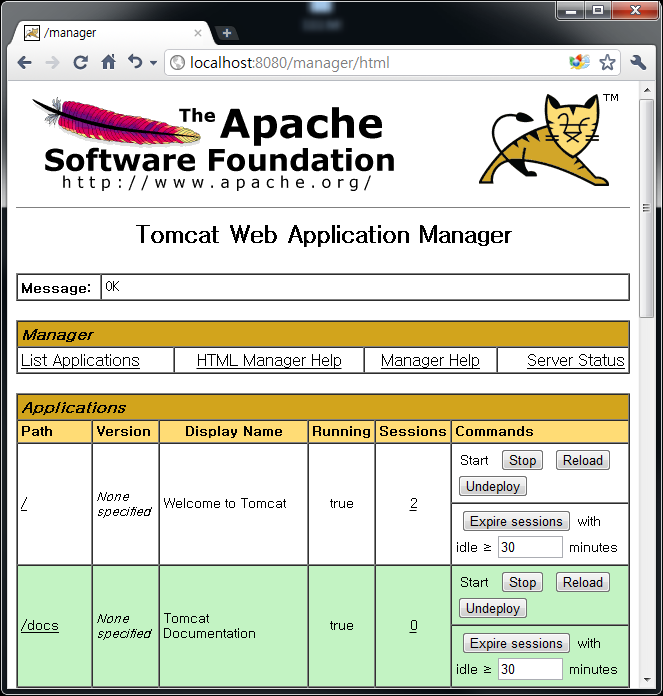
Task: Click the scrollbar up arrow
Action: click(x=647, y=90)
